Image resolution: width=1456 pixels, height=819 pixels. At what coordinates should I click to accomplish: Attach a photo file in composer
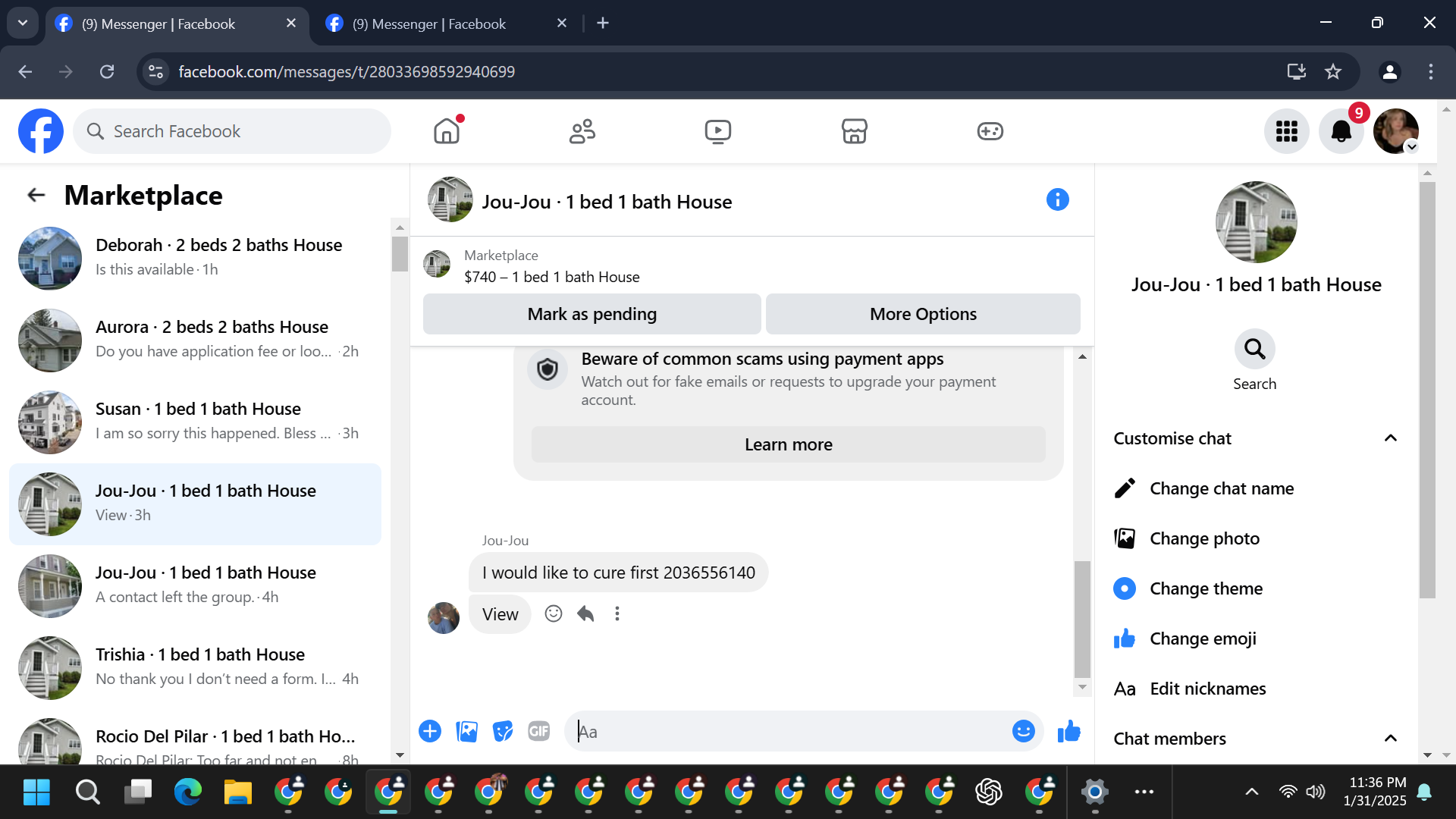point(466,731)
